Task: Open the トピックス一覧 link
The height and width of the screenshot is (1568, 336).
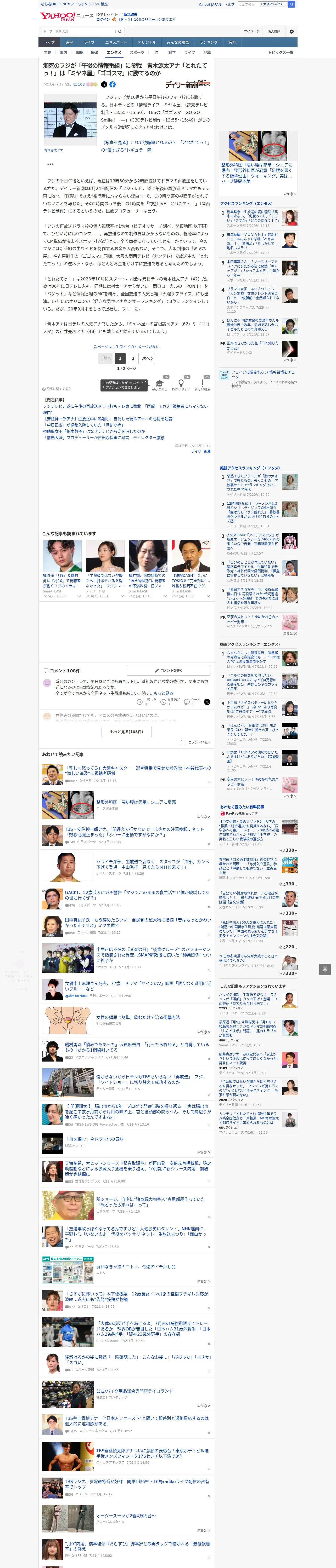Action: (281, 52)
